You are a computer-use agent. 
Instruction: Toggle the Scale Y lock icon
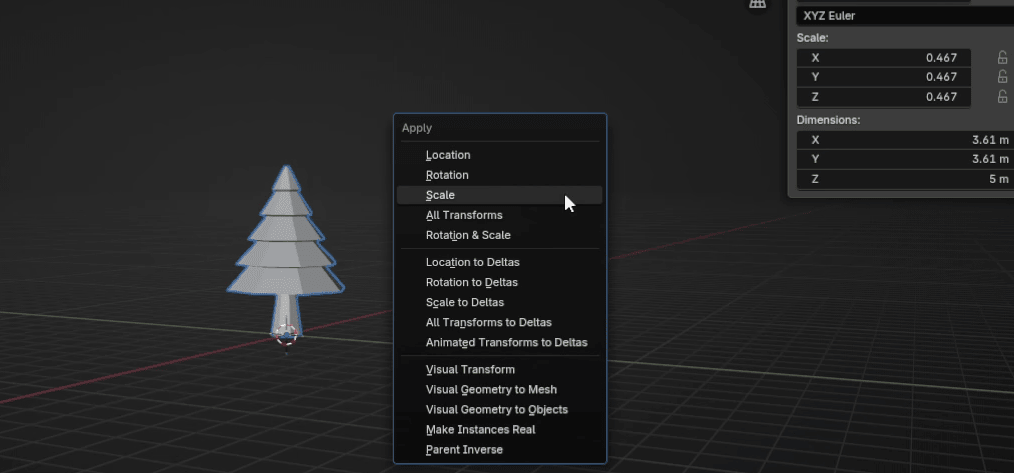[1002, 77]
